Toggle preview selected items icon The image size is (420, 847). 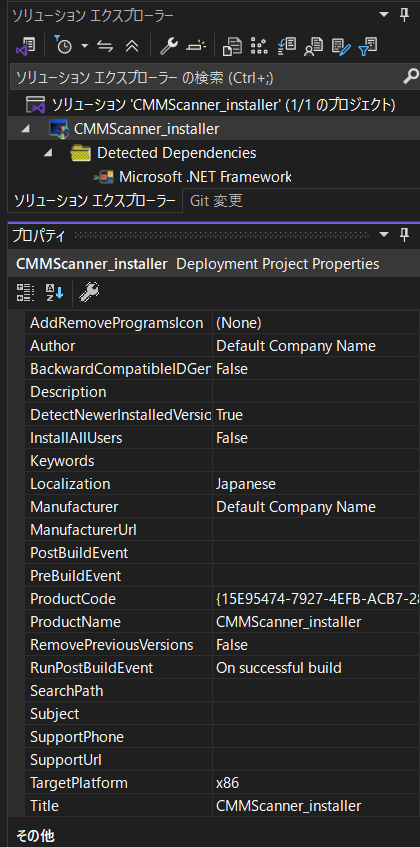[x=197, y=47]
